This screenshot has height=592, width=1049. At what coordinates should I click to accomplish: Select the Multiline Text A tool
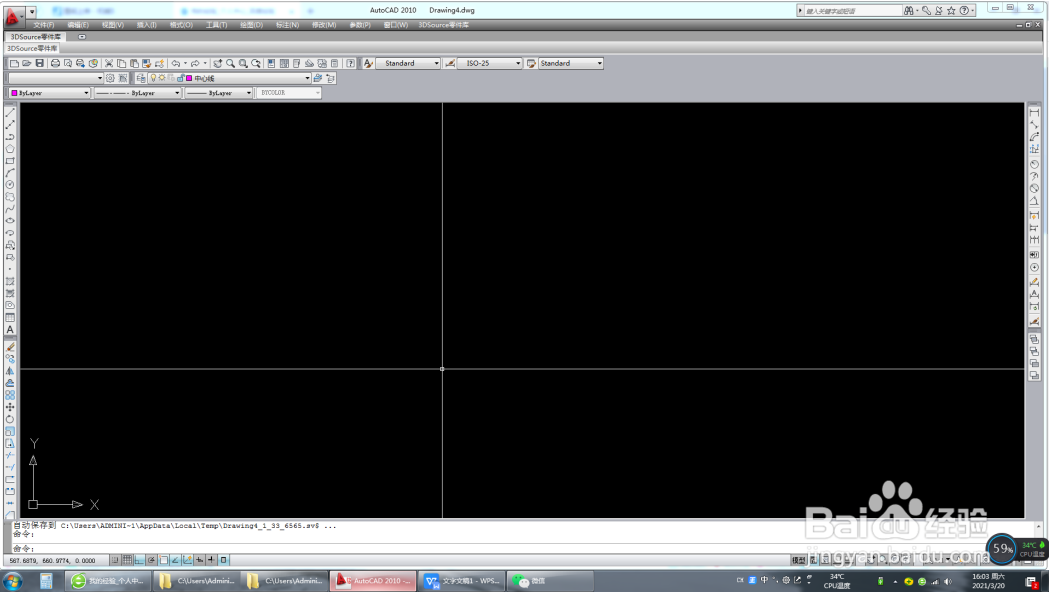coord(10,329)
